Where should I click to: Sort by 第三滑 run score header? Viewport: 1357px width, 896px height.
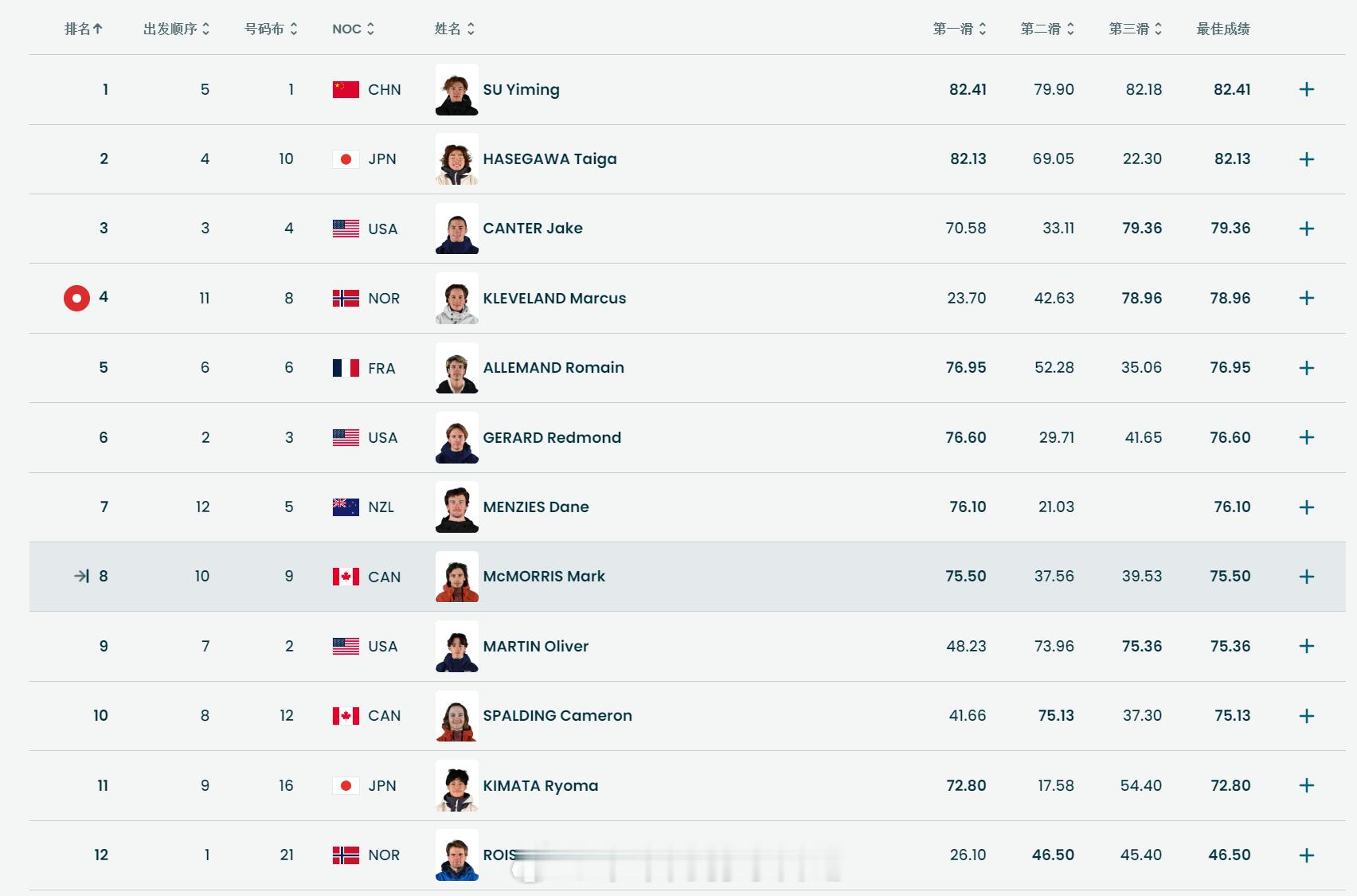click(1136, 29)
